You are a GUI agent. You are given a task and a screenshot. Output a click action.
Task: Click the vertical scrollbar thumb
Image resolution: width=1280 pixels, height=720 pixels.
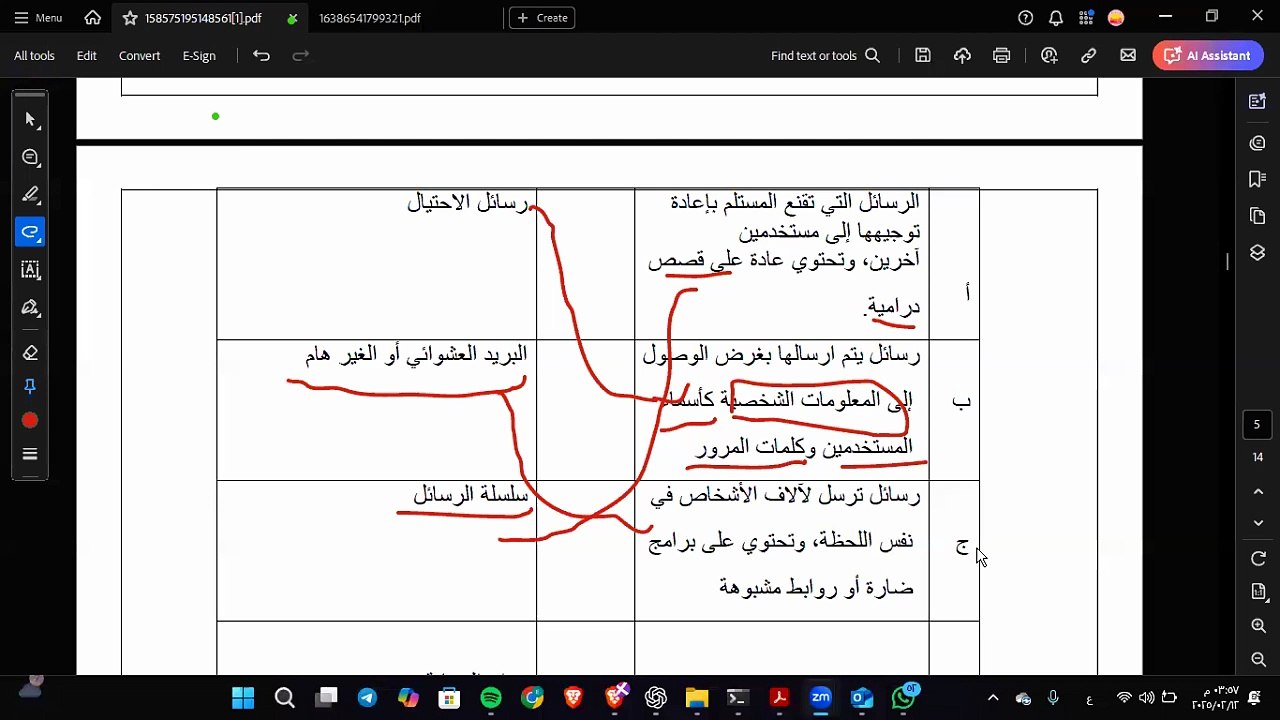coord(1228,261)
